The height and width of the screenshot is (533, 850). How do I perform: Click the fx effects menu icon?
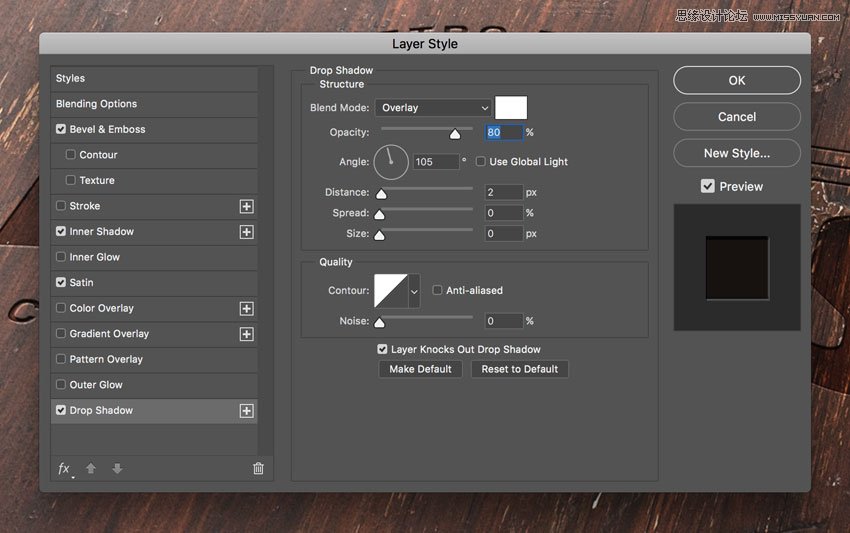64,468
